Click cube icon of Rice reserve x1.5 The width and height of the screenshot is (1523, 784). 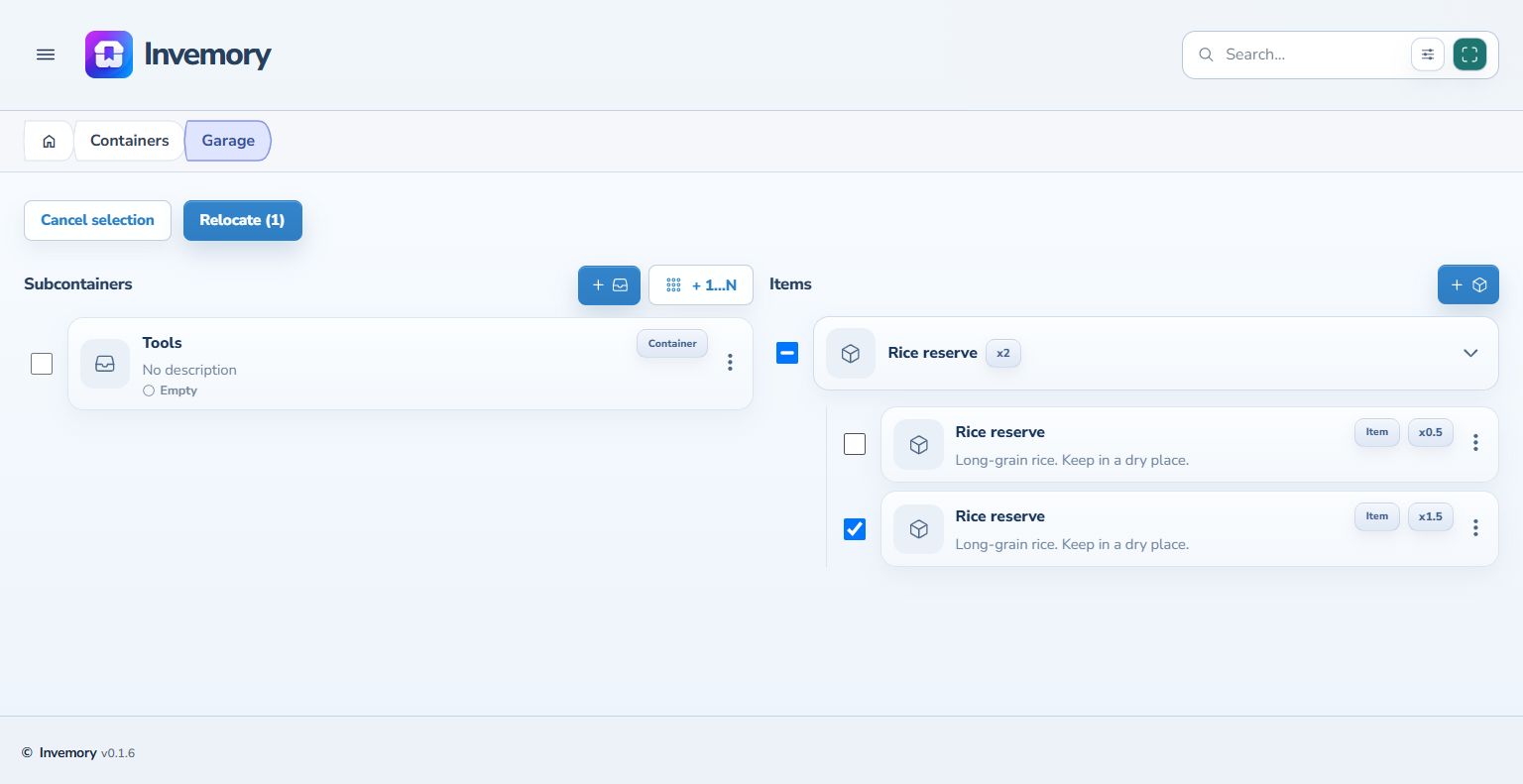[x=918, y=529]
